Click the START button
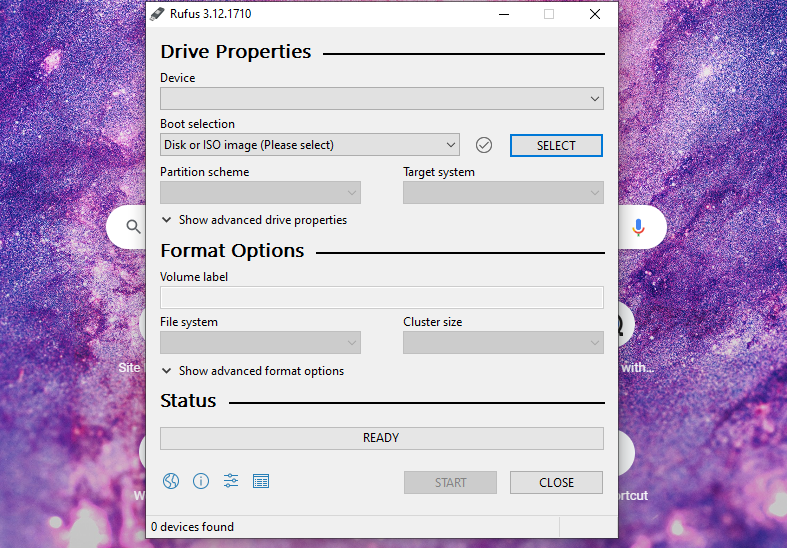 (x=450, y=482)
